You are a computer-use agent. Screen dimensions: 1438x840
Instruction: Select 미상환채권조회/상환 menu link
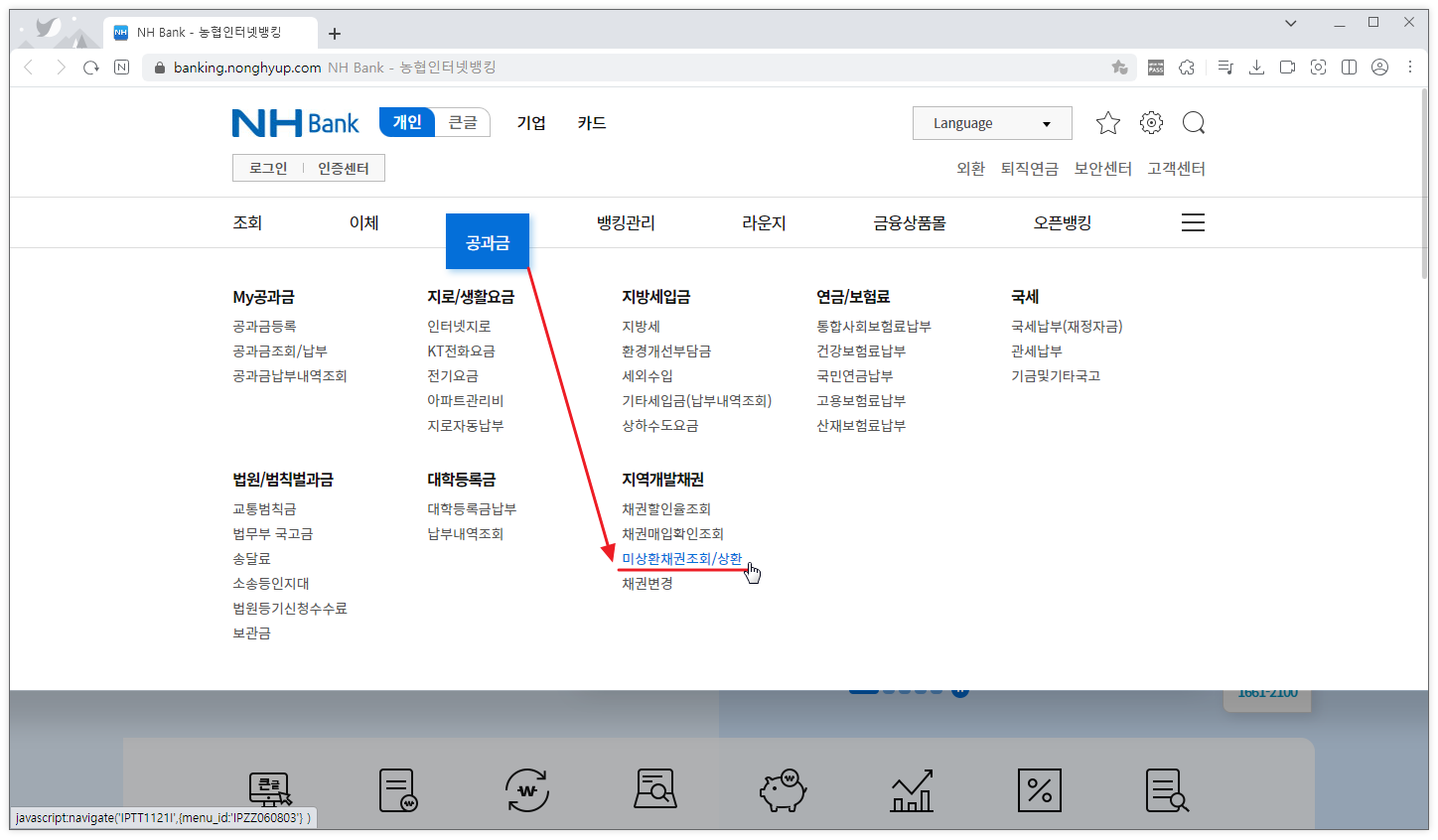point(682,559)
